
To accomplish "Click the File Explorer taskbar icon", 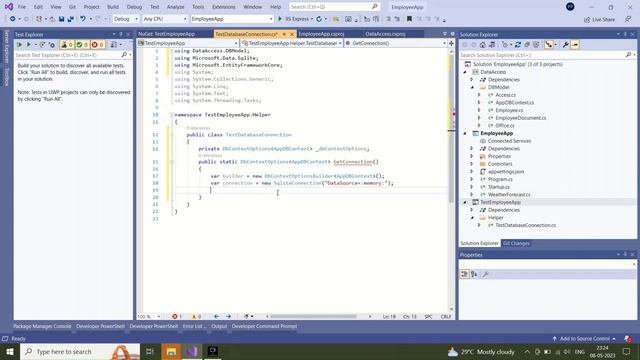I will (x=171, y=351).
